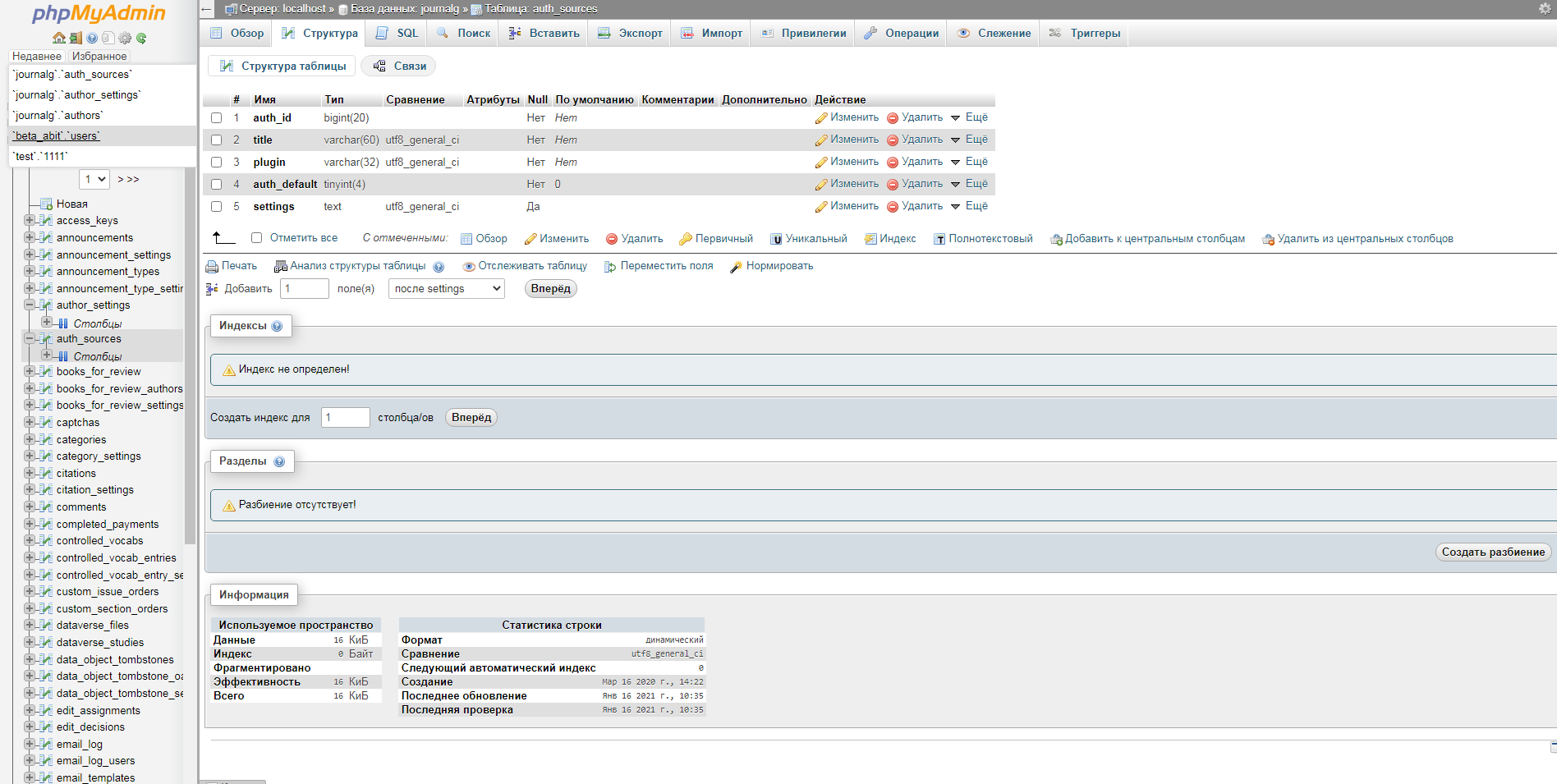Screen dimensions: 1557x784
Task: Open position dropdown 'после settings'
Action: 447,289
